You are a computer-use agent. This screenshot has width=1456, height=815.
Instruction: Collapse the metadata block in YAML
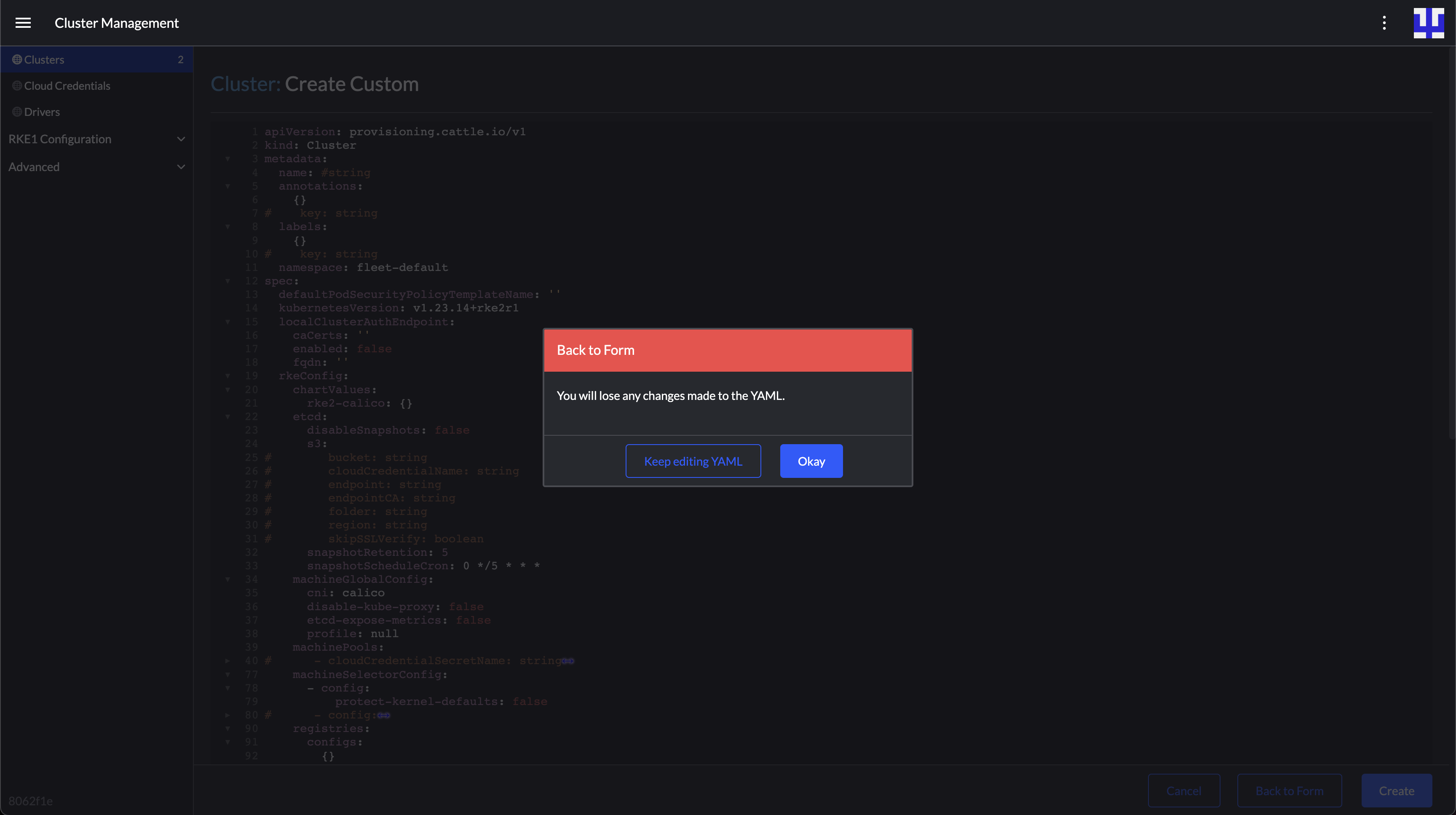pyautogui.click(x=228, y=159)
